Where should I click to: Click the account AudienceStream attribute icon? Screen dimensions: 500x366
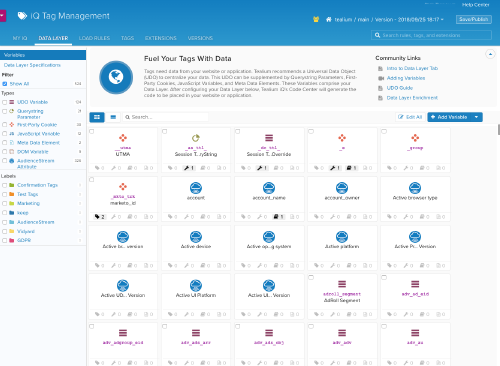tap(196, 188)
